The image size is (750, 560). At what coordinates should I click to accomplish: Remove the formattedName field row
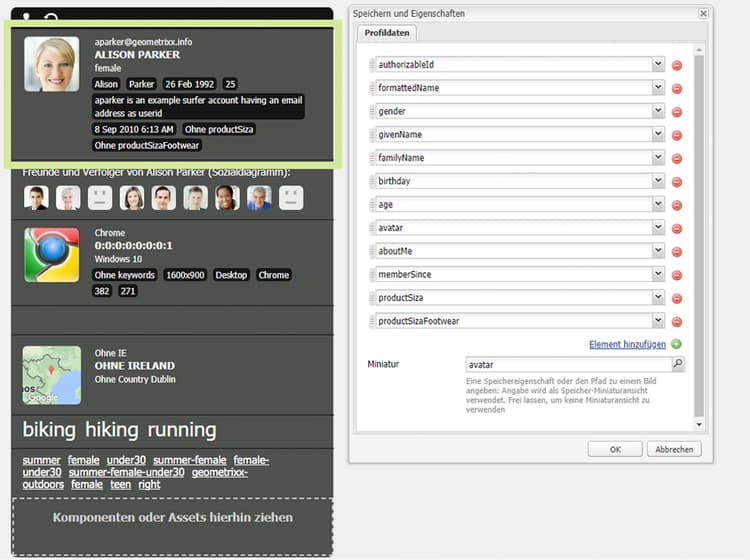tap(677, 88)
